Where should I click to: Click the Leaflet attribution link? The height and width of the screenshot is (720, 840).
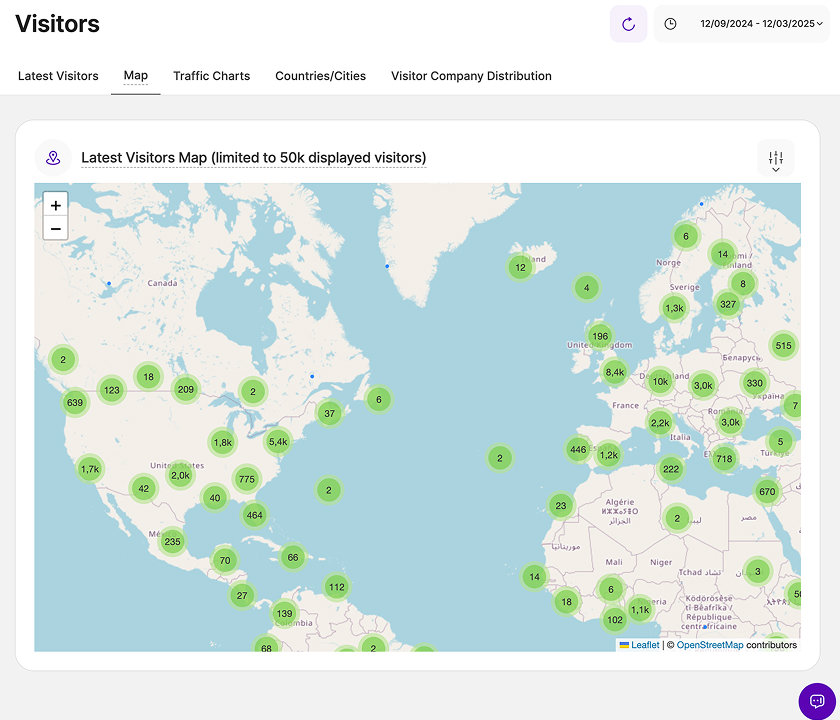[x=645, y=645]
